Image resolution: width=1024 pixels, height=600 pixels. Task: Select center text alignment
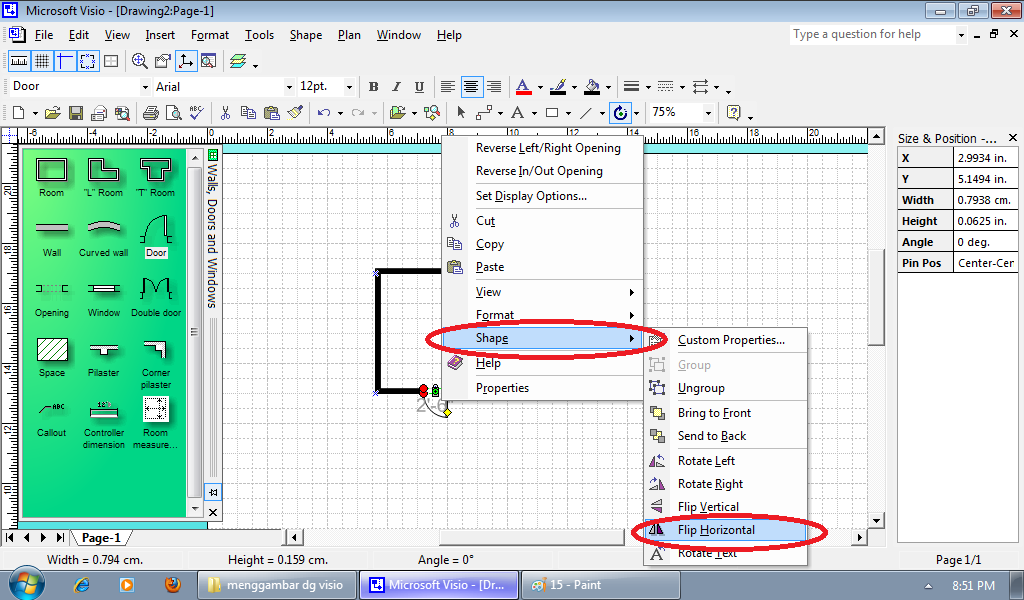click(470, 87)
